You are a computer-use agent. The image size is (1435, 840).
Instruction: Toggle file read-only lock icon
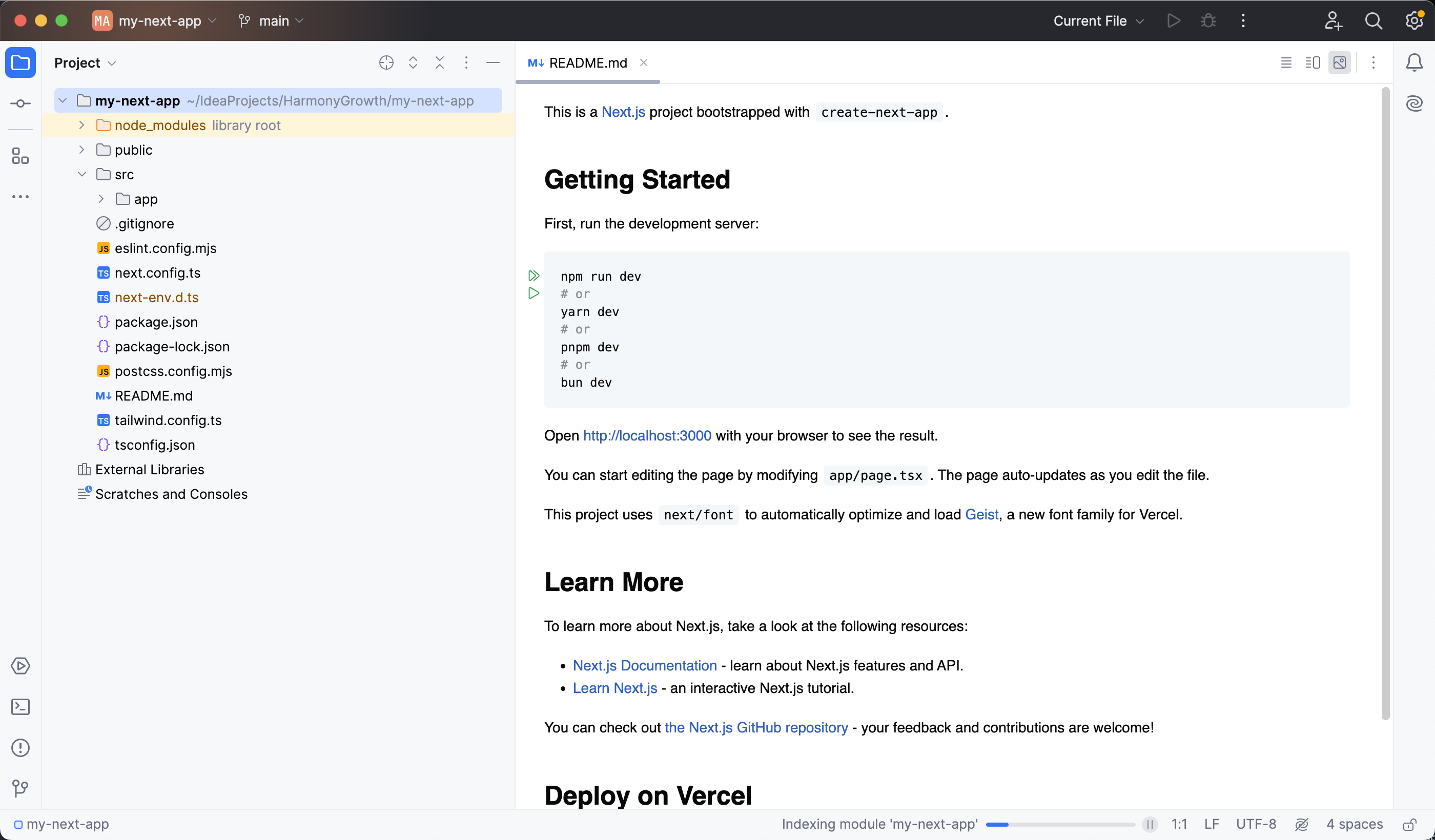point(1410,824)
